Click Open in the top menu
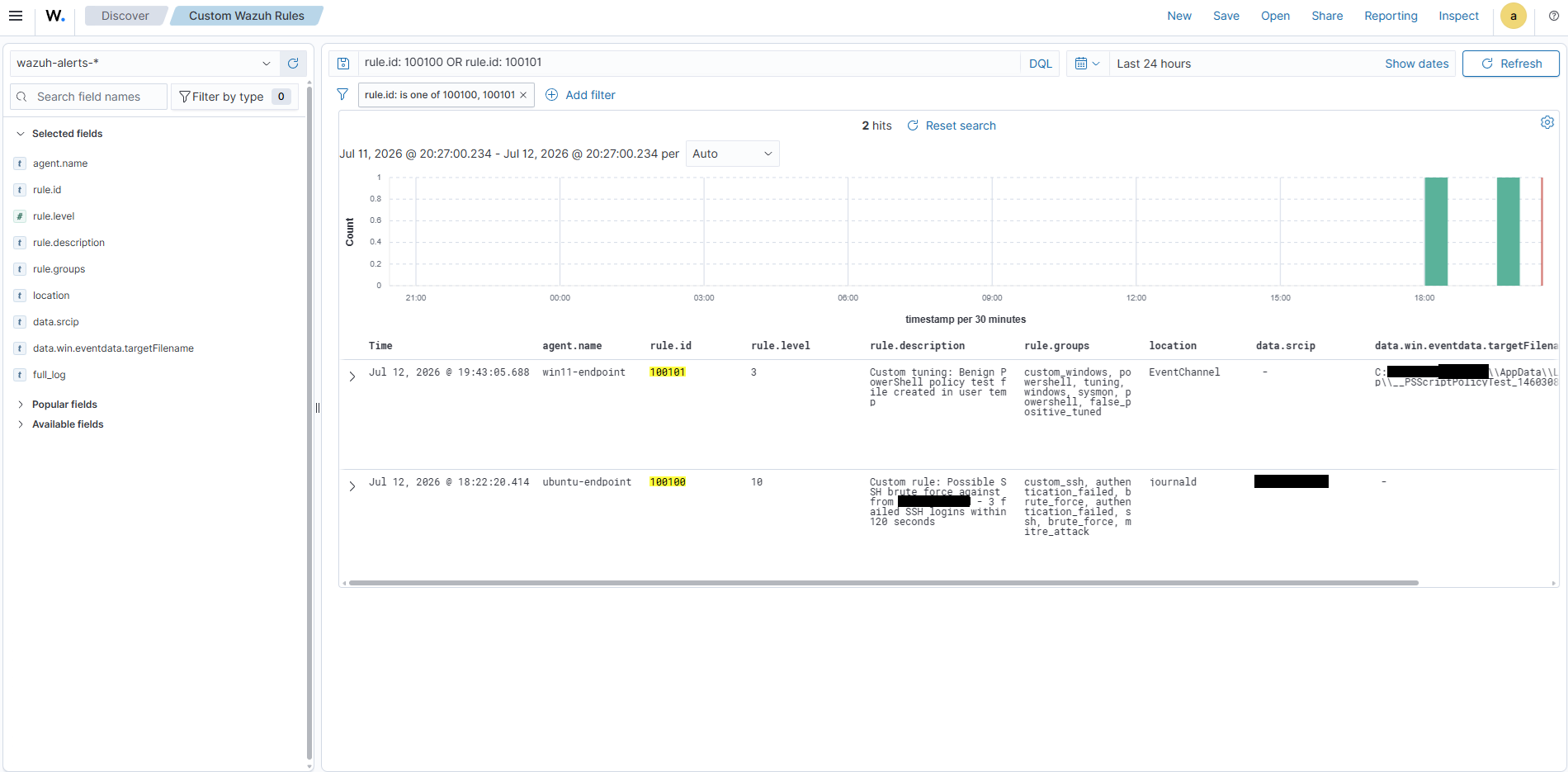Screen dimensions: 1568x772 pos(1275,16)
